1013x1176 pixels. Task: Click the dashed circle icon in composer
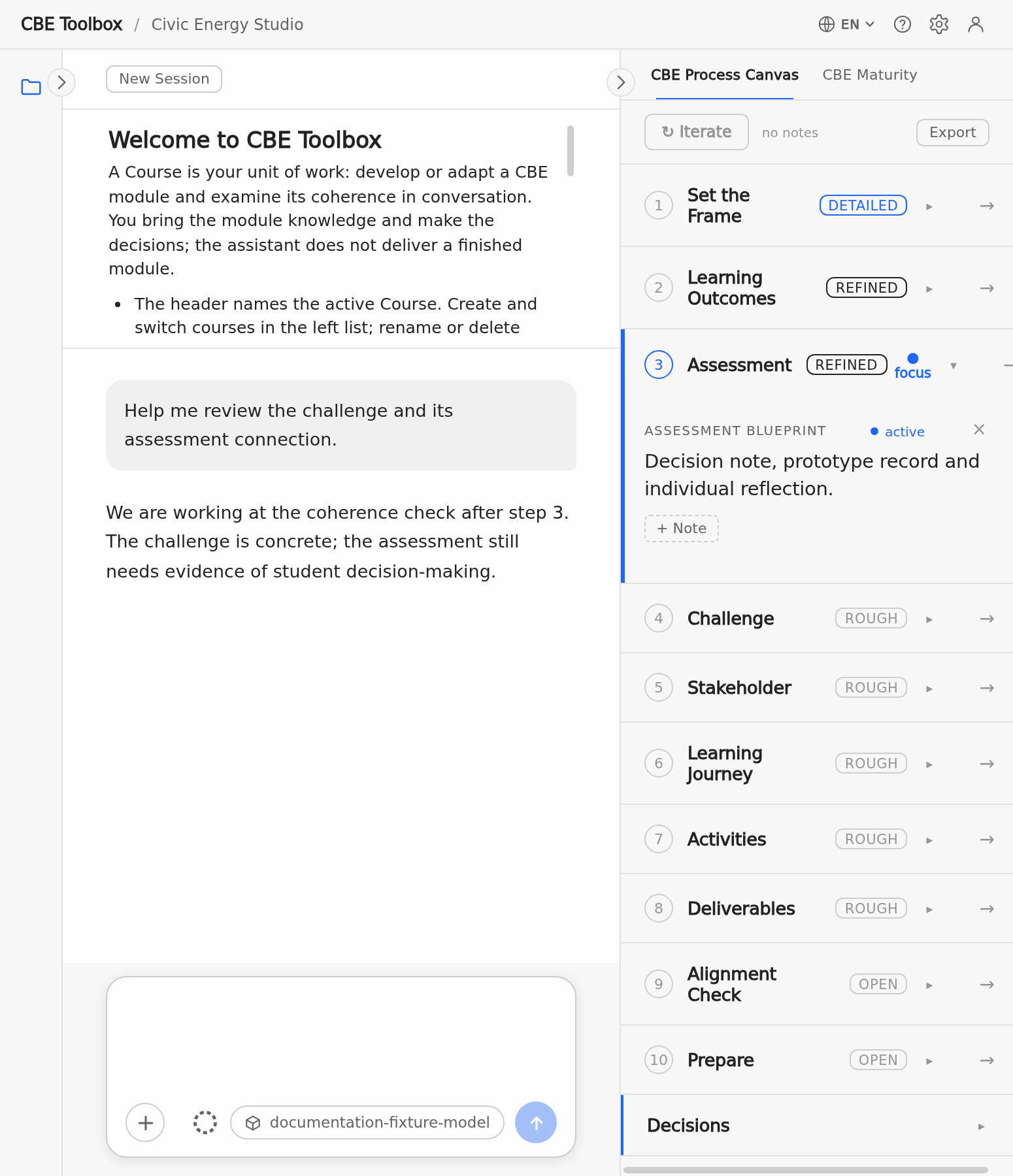coord(205,1122)
